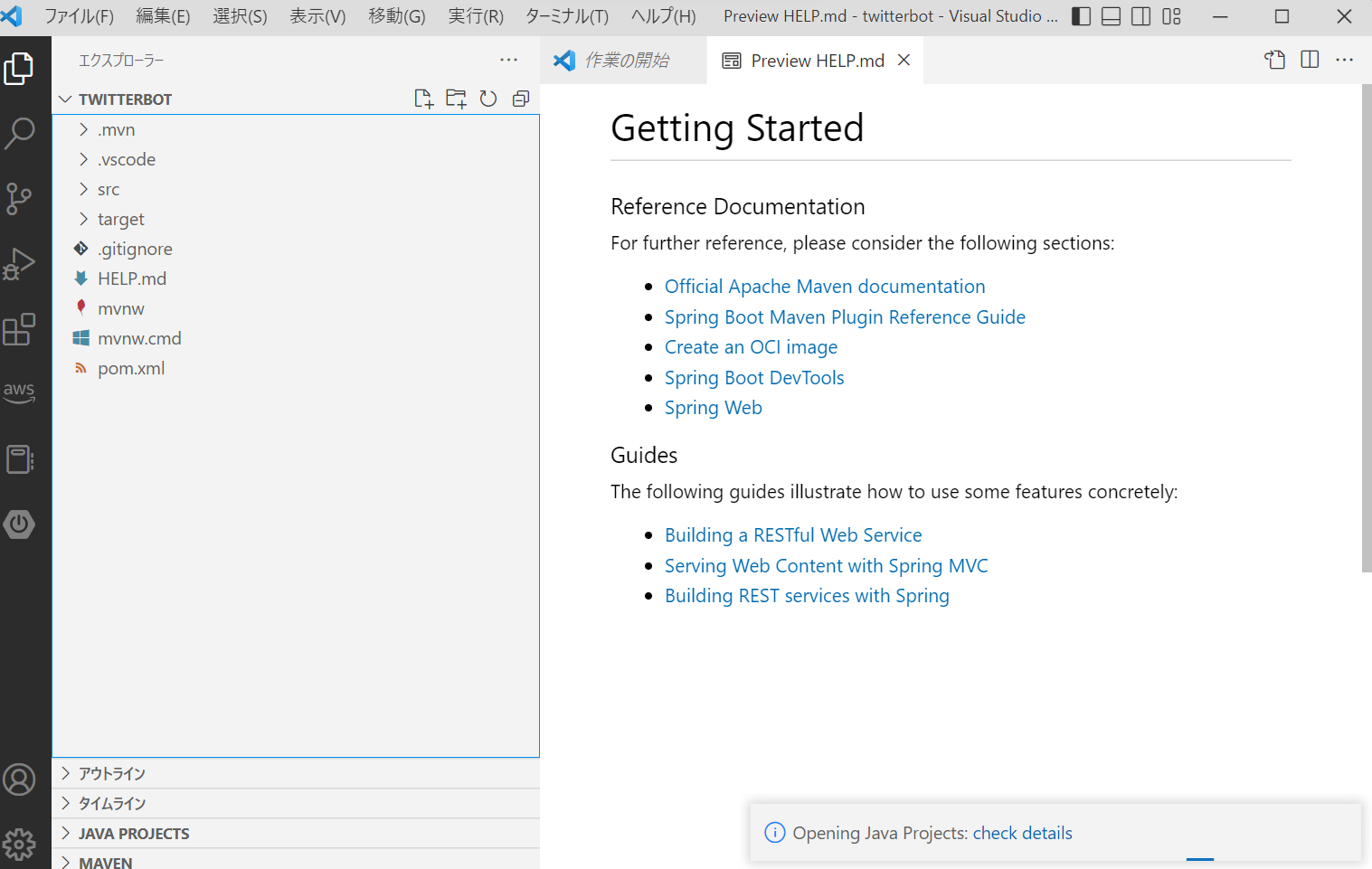Viewport: 1372px width, 869px height.
Task: Expand the src folder
Action: pos(296,189)
